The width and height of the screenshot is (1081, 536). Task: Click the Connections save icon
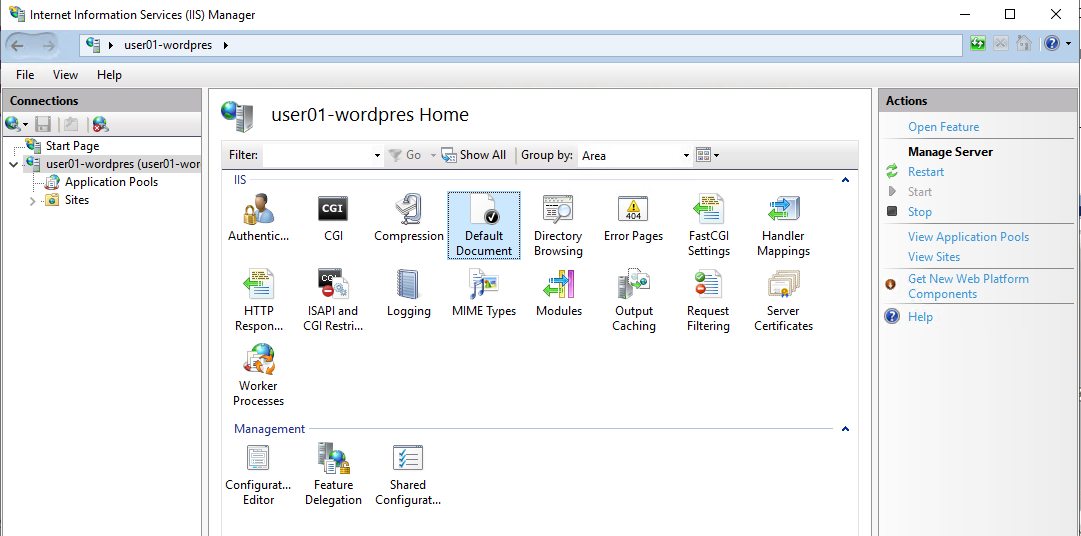tap(43, 125)
